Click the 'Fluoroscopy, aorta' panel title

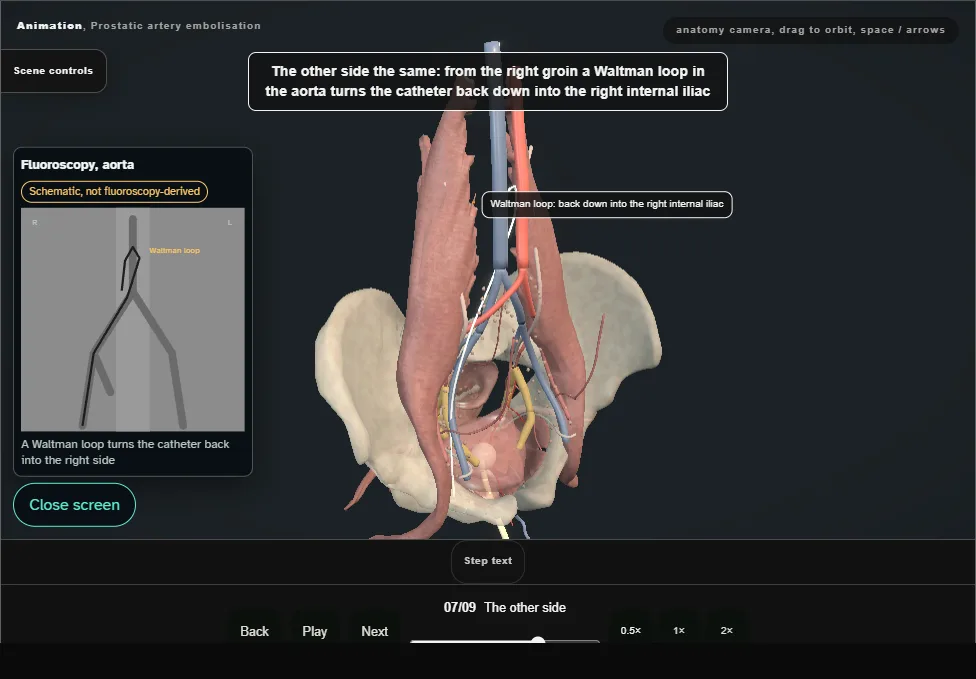(77, 165)
